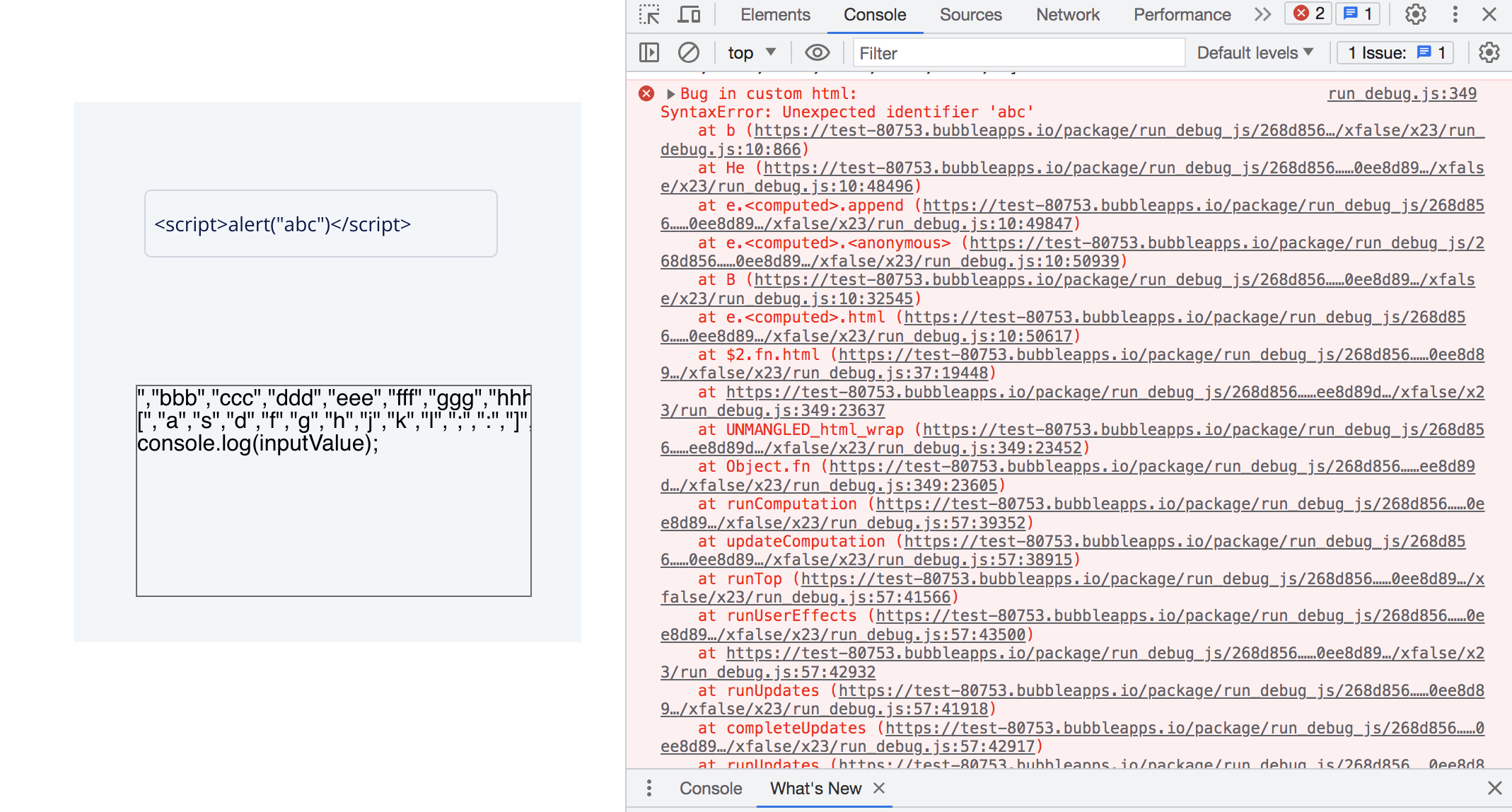Image resolution: width=1512 pixels, height=812 pixels.
Task: Activate the inspect element picker icon
Action: [x=649, y=15]
